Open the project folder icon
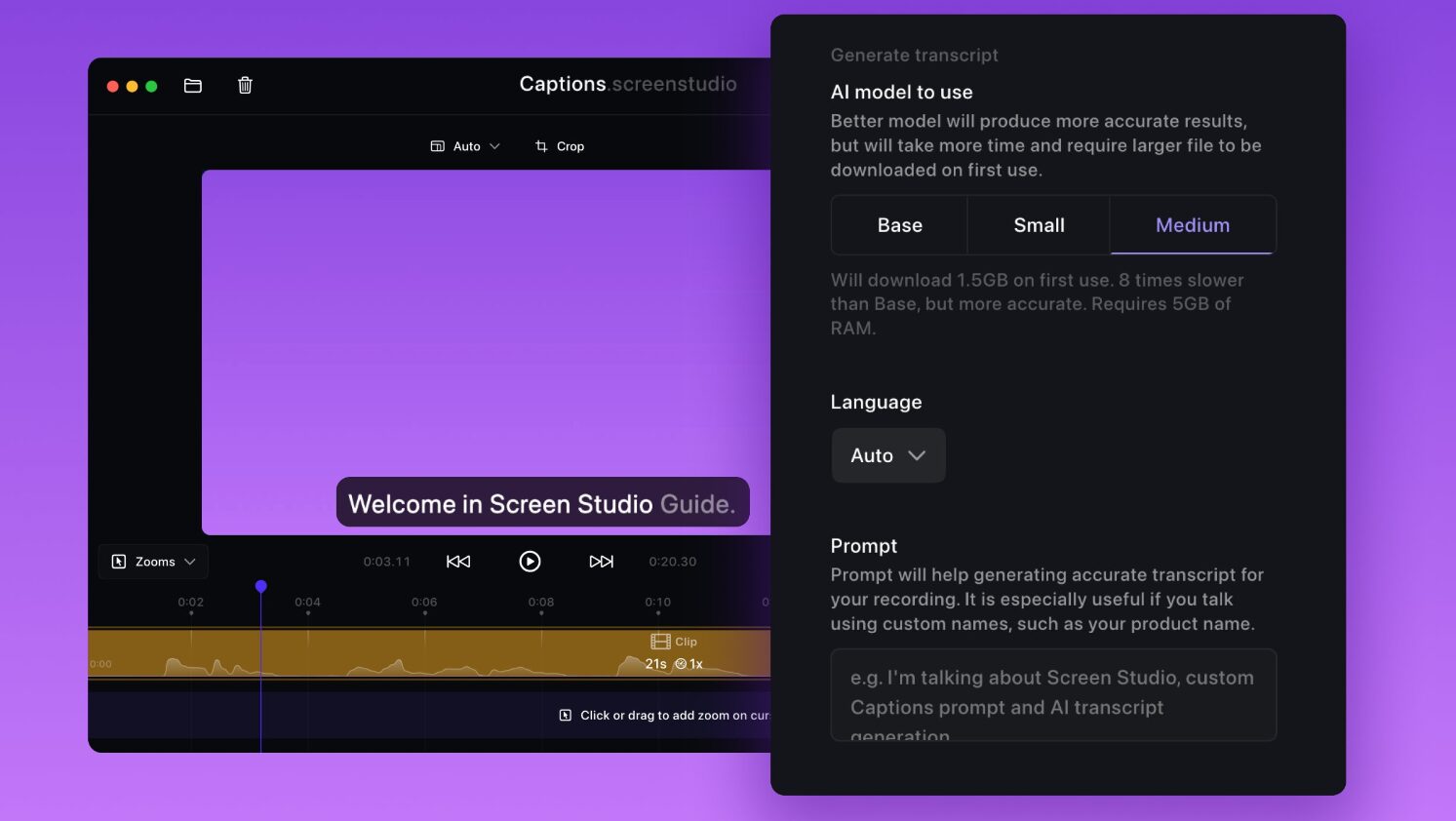This screenshot has height=821, width=1456. [x=193, y=86]
